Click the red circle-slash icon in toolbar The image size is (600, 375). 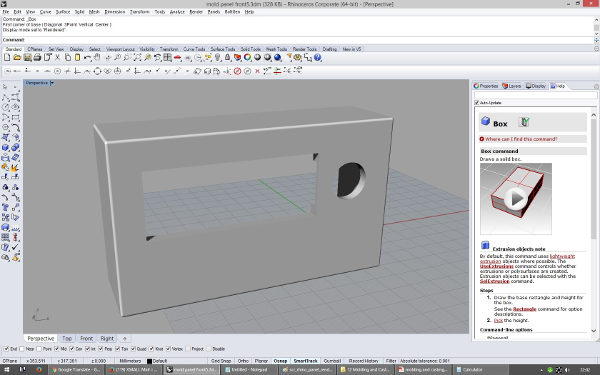click(237, 71)
